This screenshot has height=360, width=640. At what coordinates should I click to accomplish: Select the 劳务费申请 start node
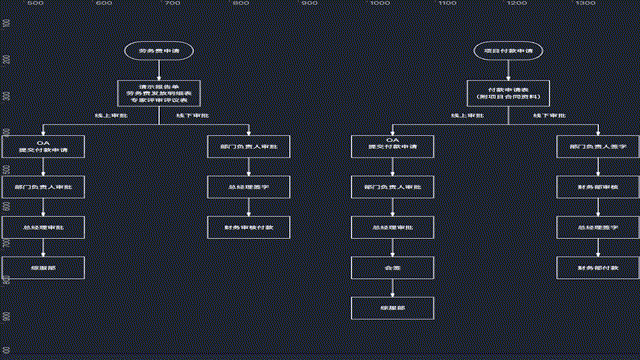point(159,51)
